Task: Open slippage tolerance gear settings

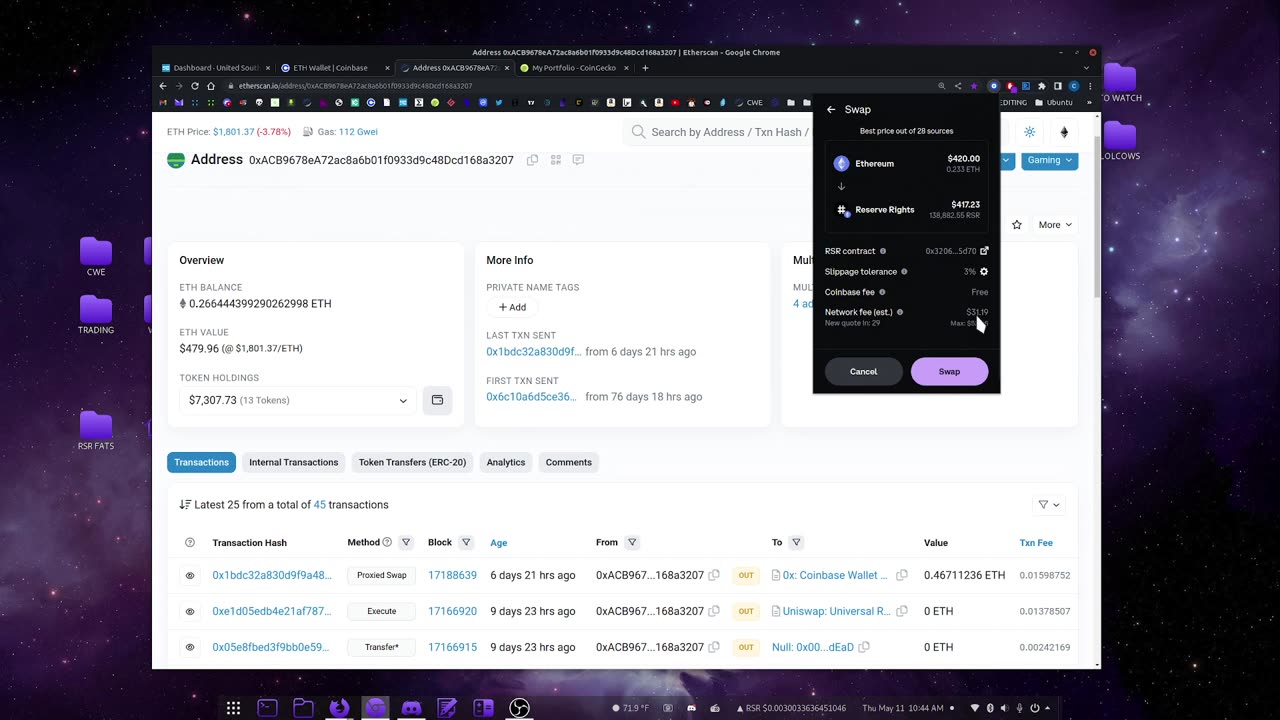Action: [984, 272]
